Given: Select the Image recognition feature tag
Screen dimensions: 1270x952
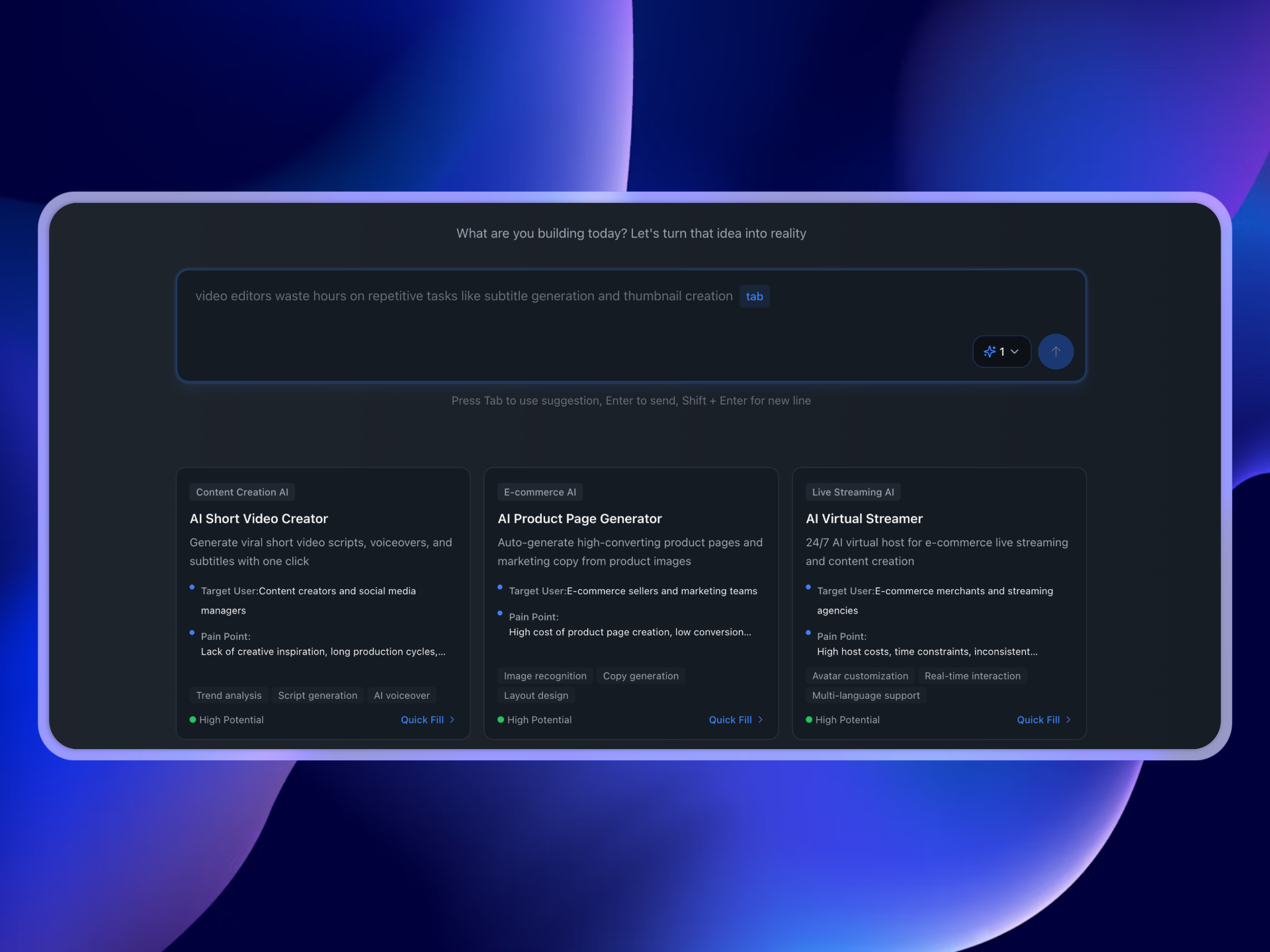Looking at the screenshot, I should pyautogui.click(x=545, y=676).
